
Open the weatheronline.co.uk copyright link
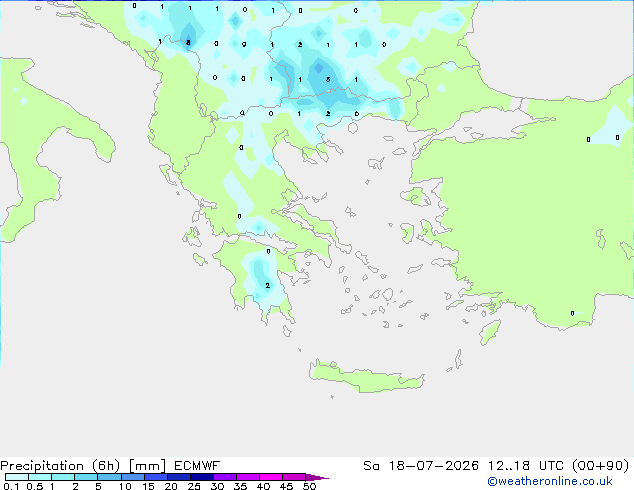coord(550,481)
